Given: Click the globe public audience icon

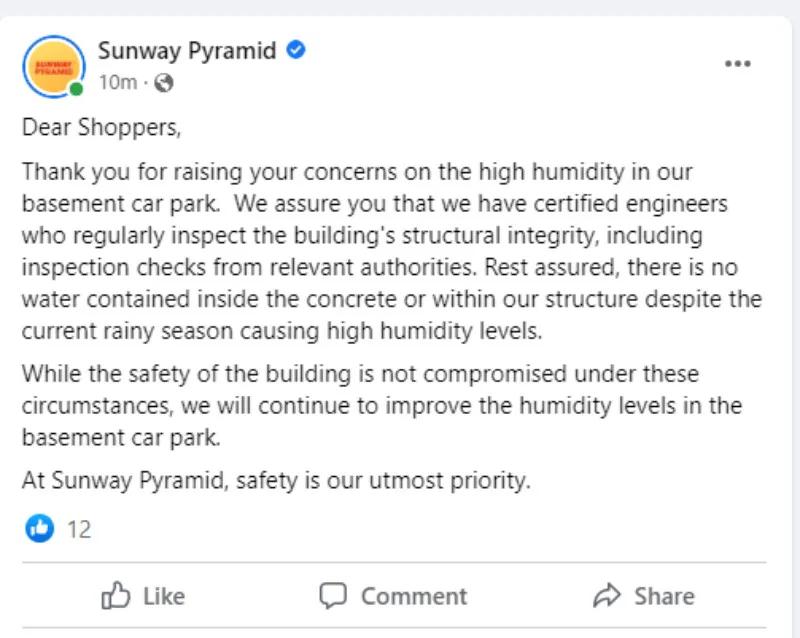Looking at the screenshot, I should tap(163, 83).
